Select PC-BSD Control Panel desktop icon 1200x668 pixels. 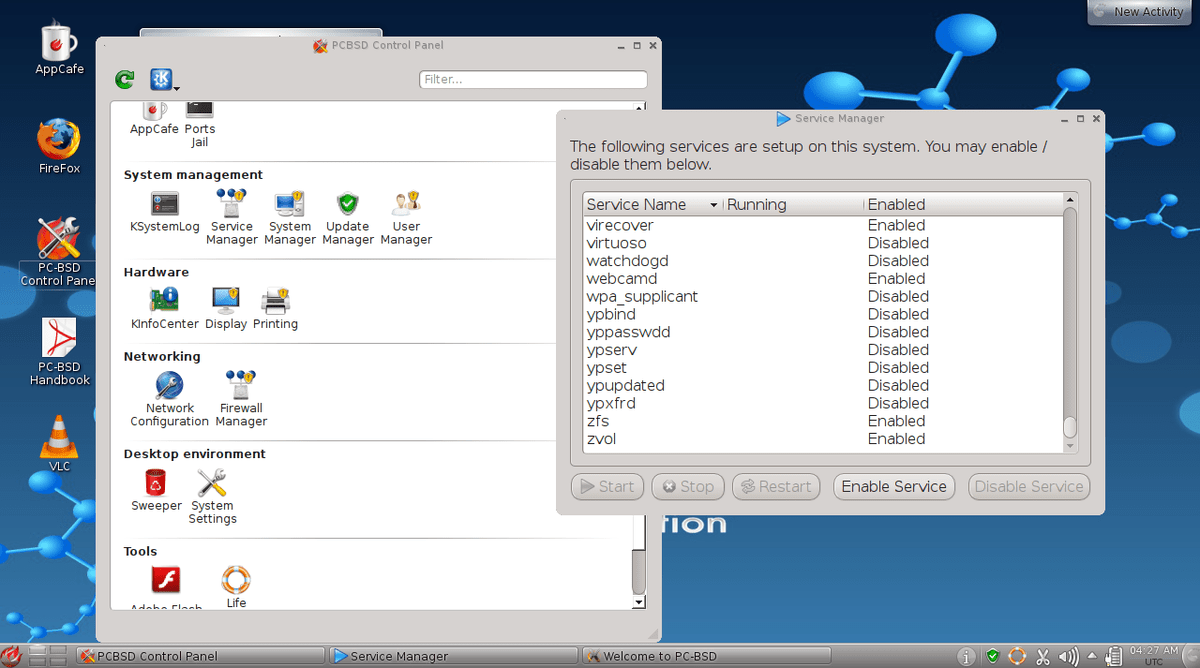59,252
